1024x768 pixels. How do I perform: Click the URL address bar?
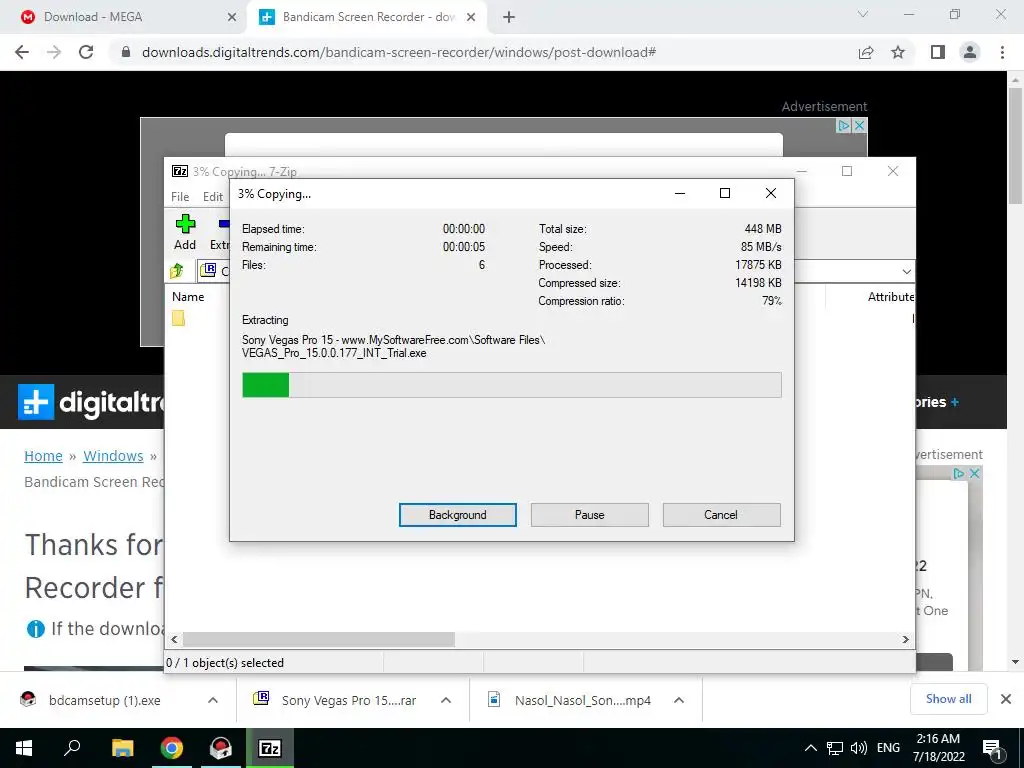398,52
